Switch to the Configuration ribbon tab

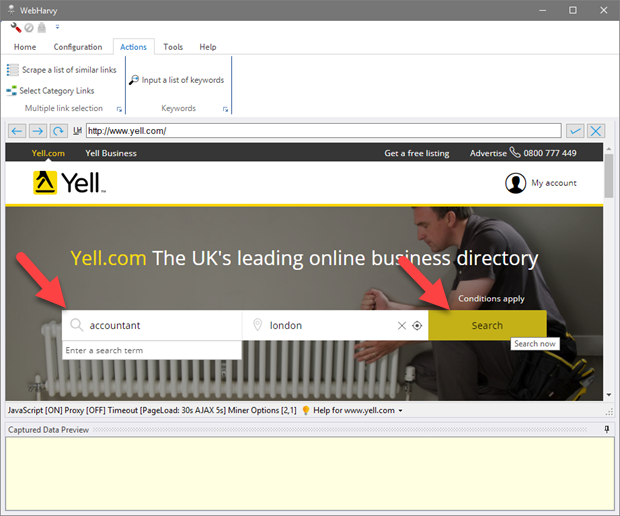pyautogui.click(x=78, y=47)
